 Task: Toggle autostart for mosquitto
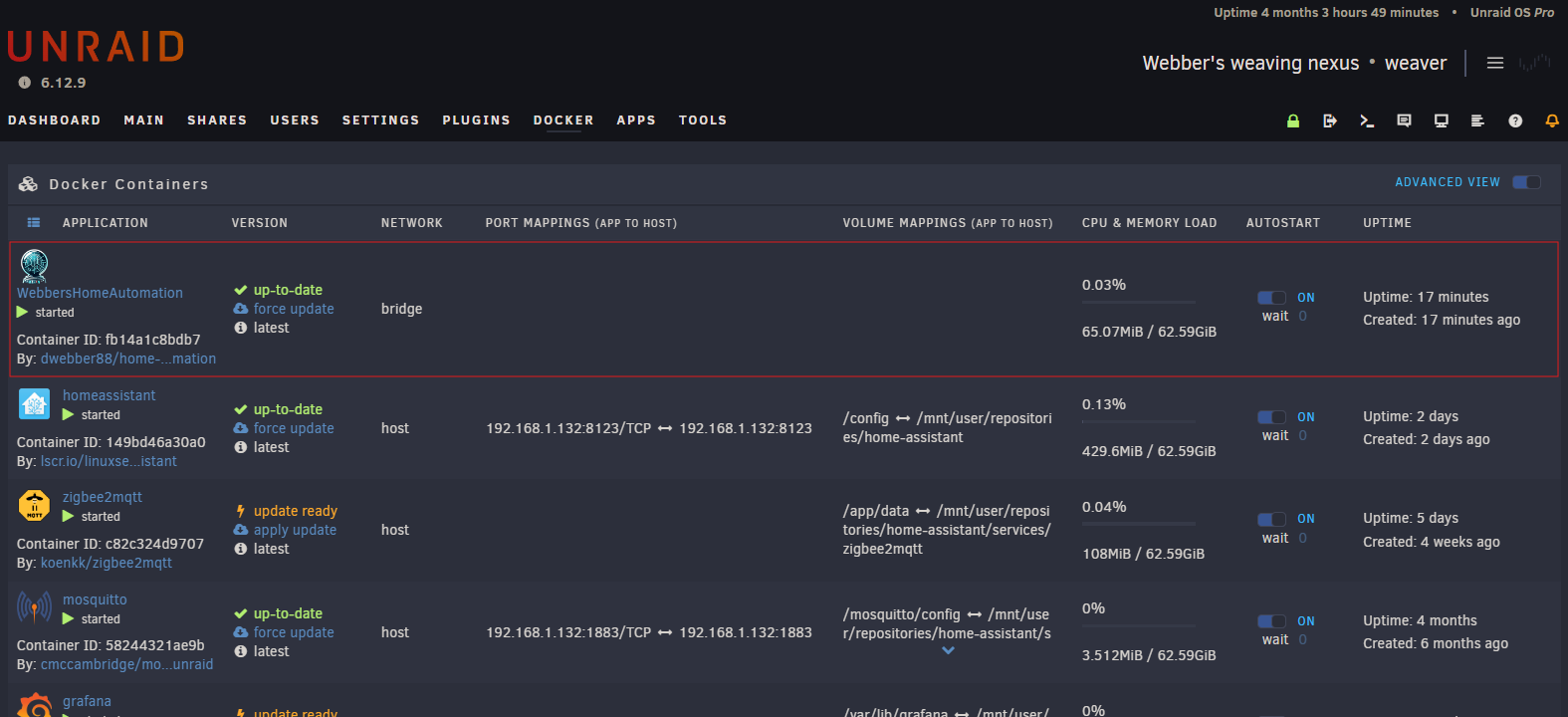click(x=1271, y=621)
